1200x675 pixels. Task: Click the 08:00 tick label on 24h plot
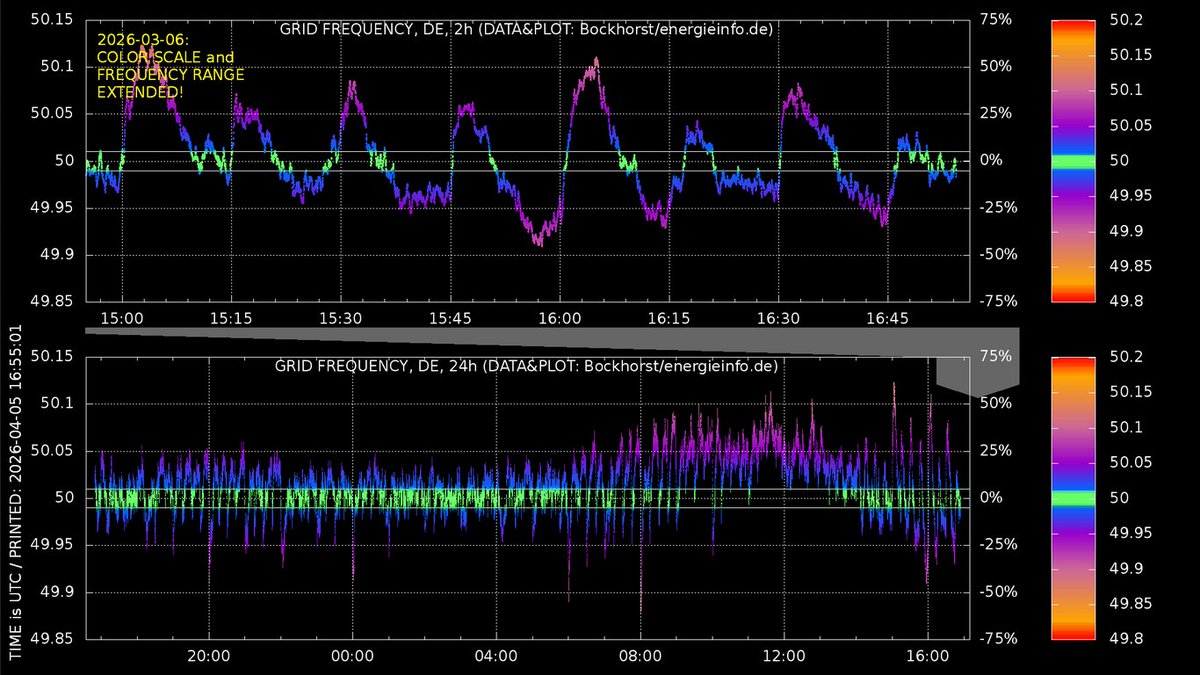[640, 655]
